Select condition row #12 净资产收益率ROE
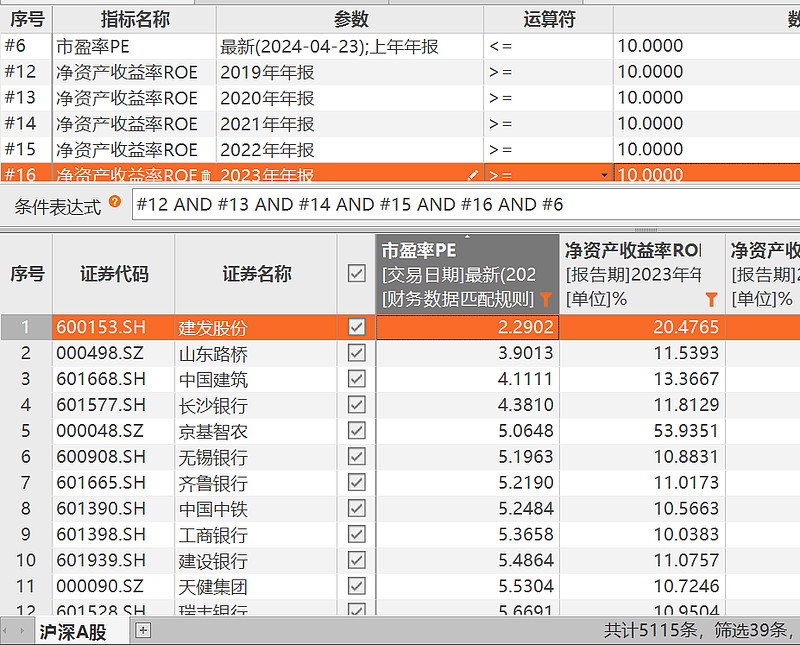Screen dimensions: 800x645 400,72
